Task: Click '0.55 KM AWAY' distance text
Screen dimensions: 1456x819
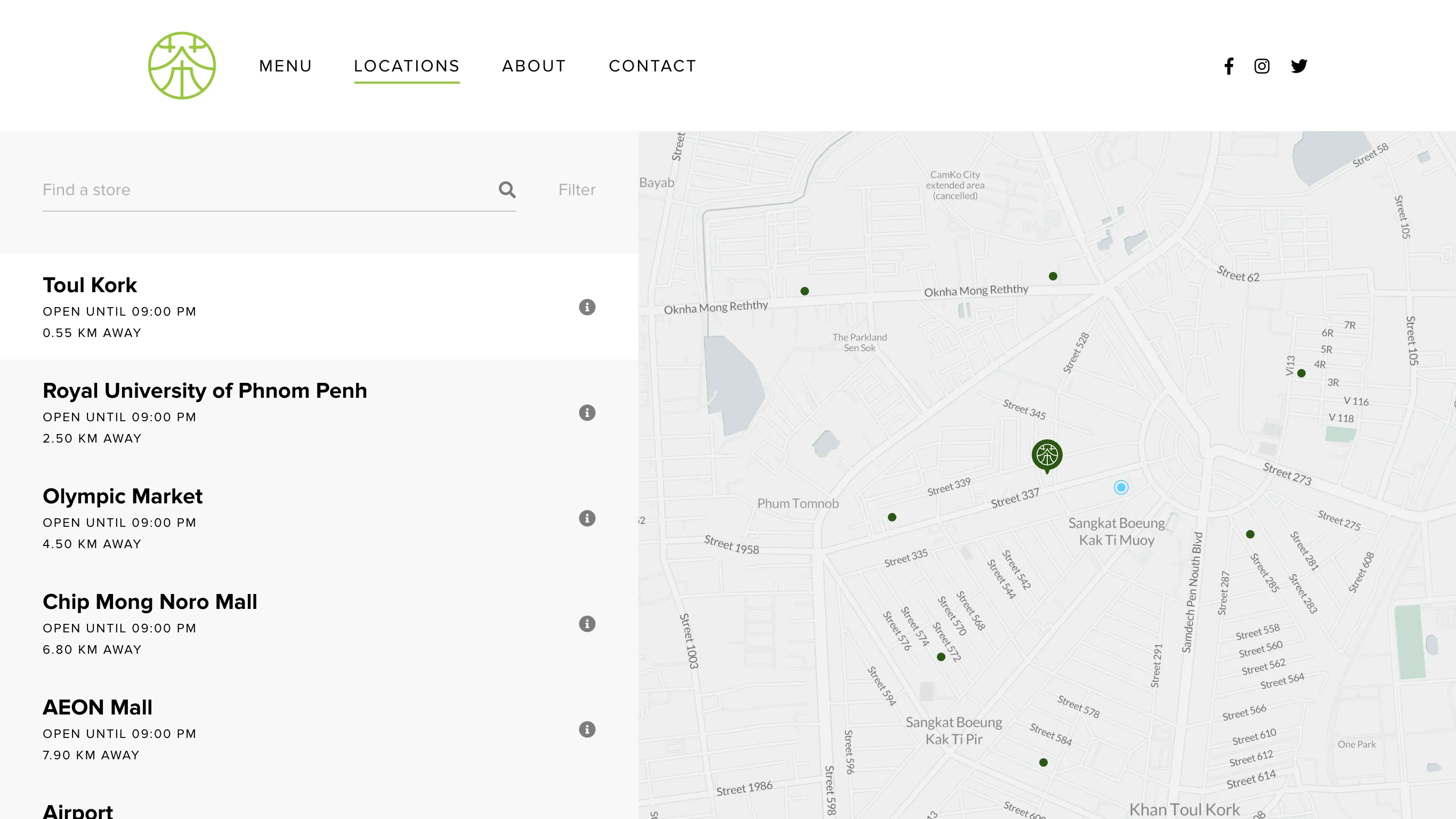Action: 92,333
